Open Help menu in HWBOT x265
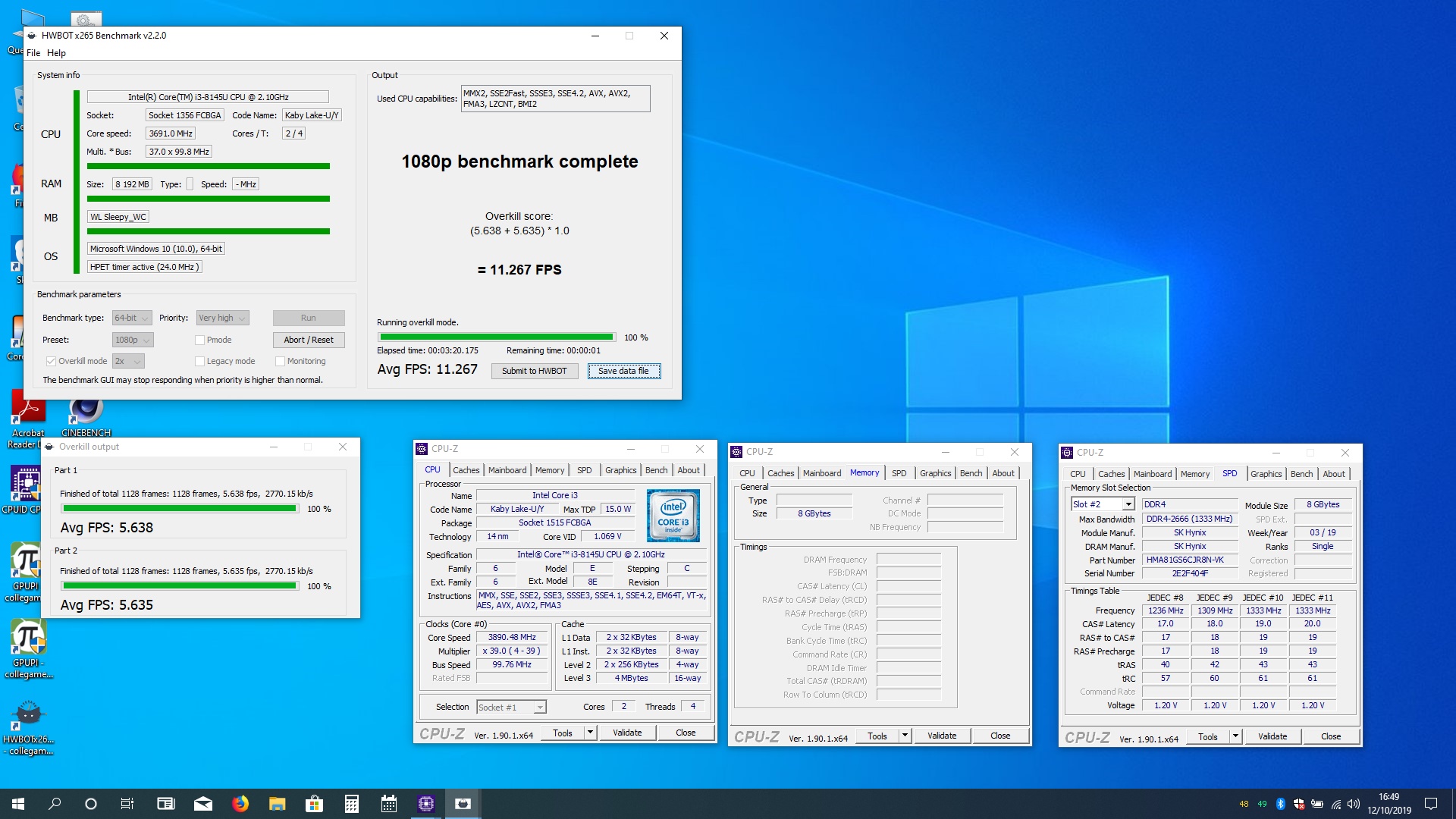This screenshot has width=1456, height=819. click(x=56, y=53)
